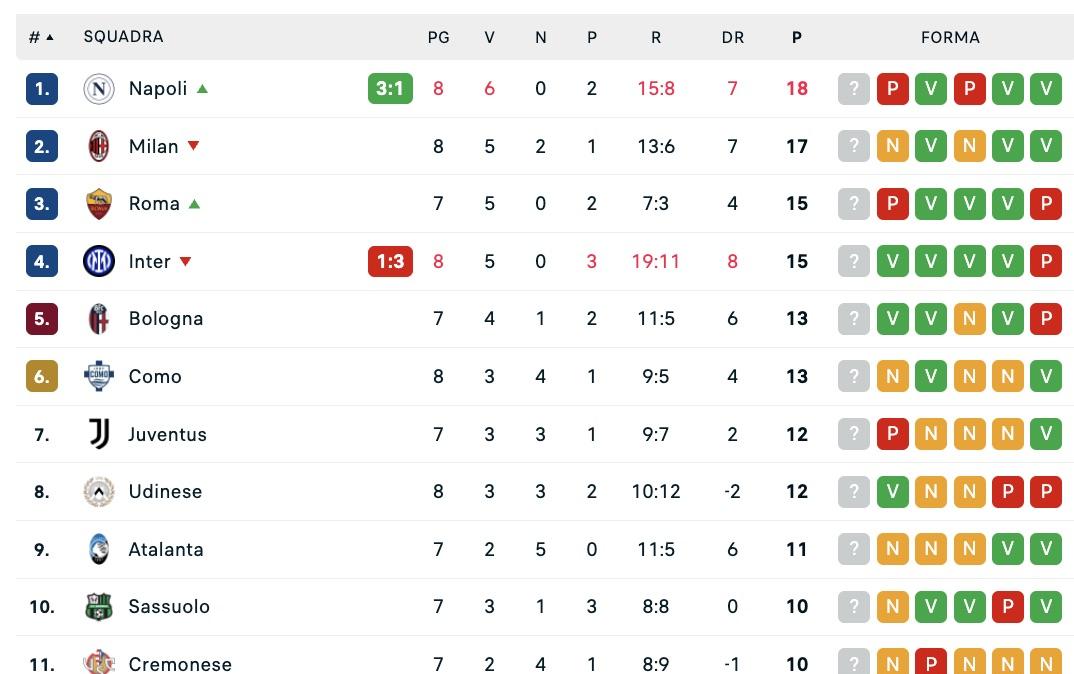This screenshot has width=1074, height=674.
Task: Open the Cremonese team page link
Action: (x=180, y=663)
